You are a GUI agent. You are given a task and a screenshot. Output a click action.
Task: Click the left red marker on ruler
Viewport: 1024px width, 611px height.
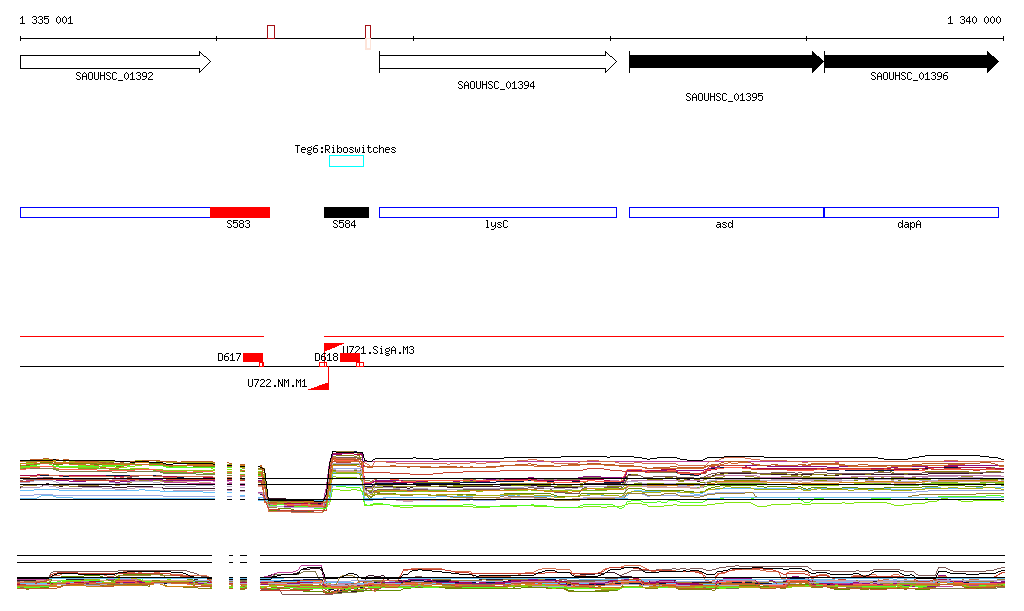pos(271,32)
